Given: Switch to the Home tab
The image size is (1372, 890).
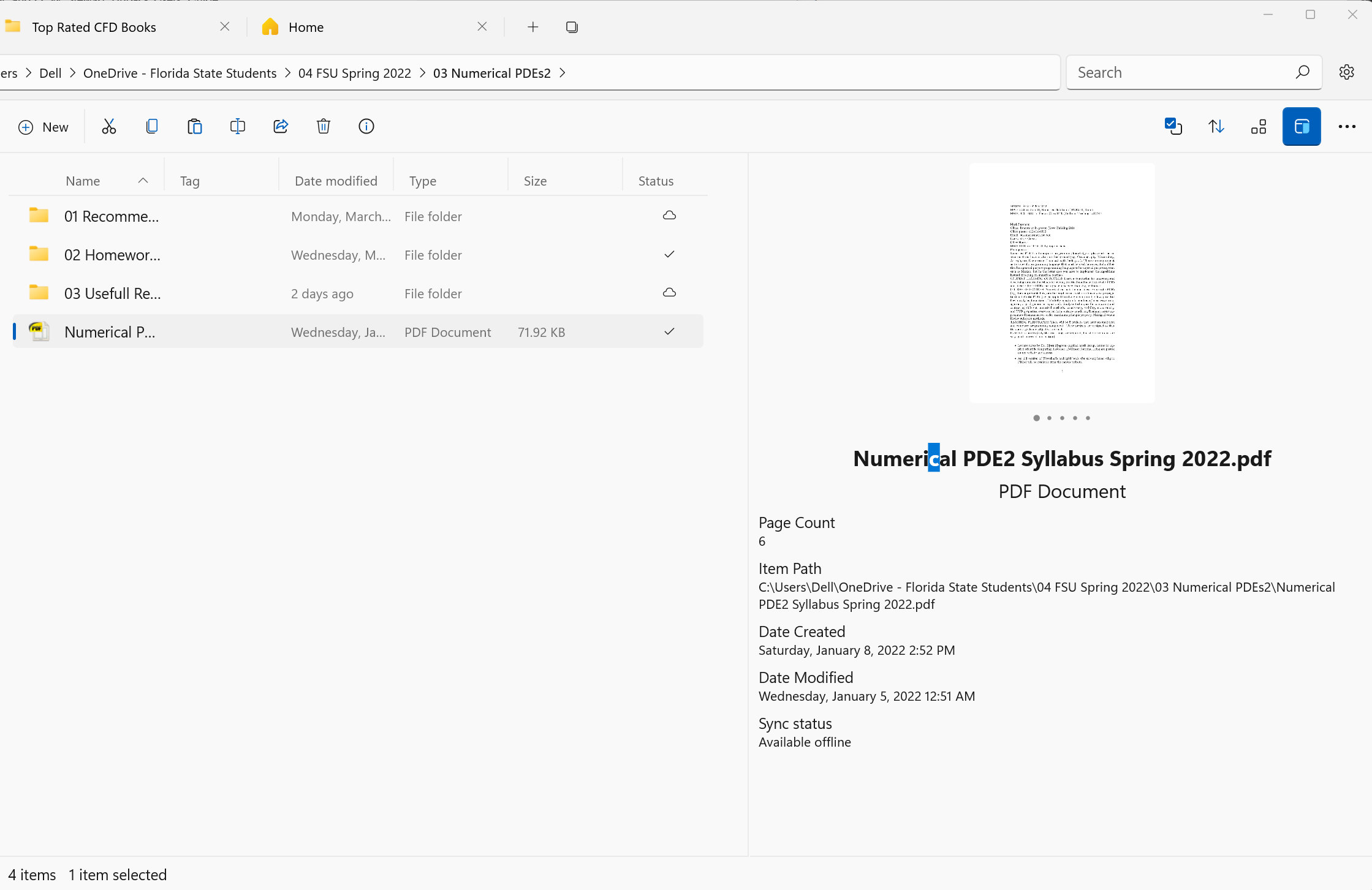Looking at the screenshot, I should pos(306,27).
